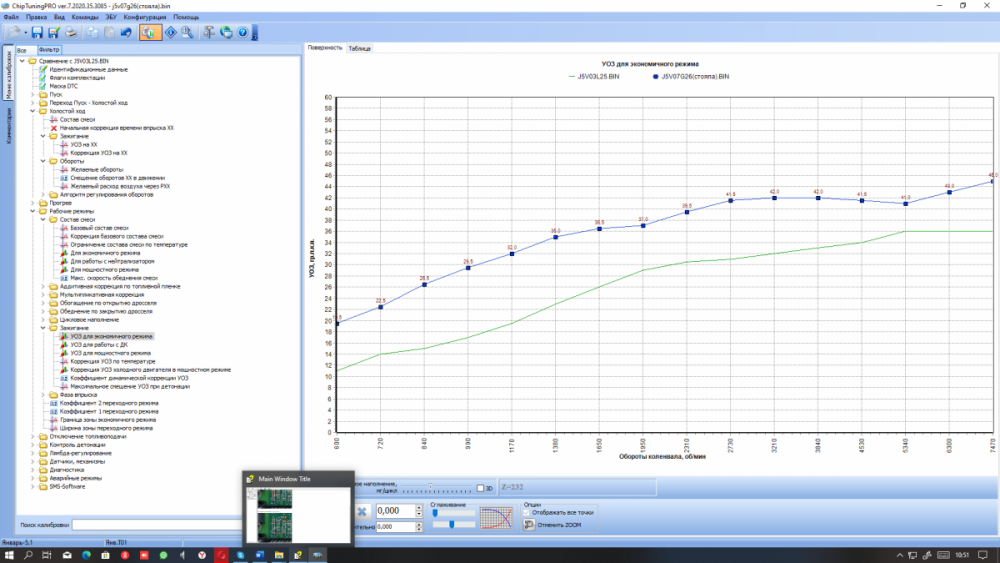Click the Save (floppy disk) toolbar icon
1000x563 pixels.
tap(37, 33)
